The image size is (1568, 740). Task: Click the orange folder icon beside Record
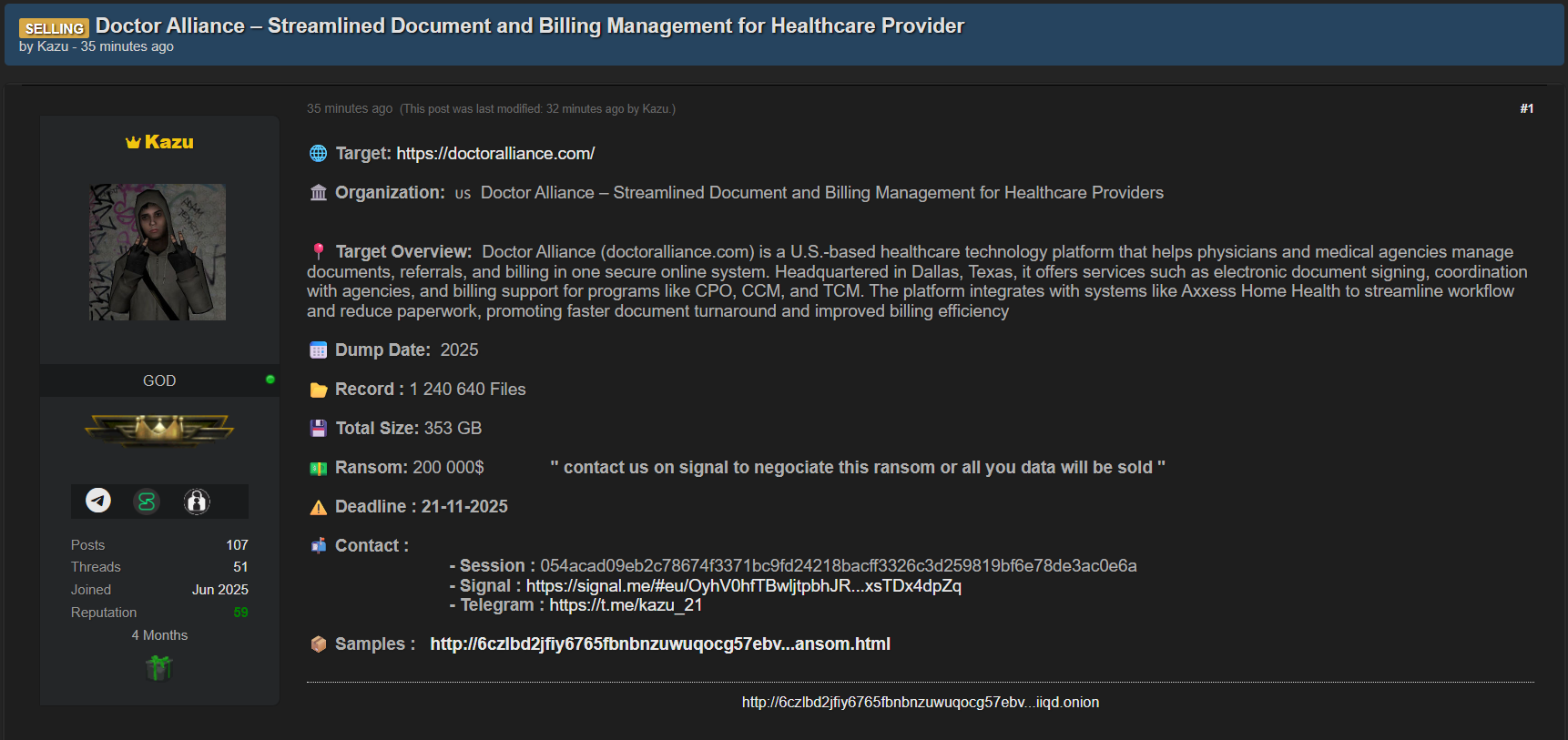(x=318, y=390)
